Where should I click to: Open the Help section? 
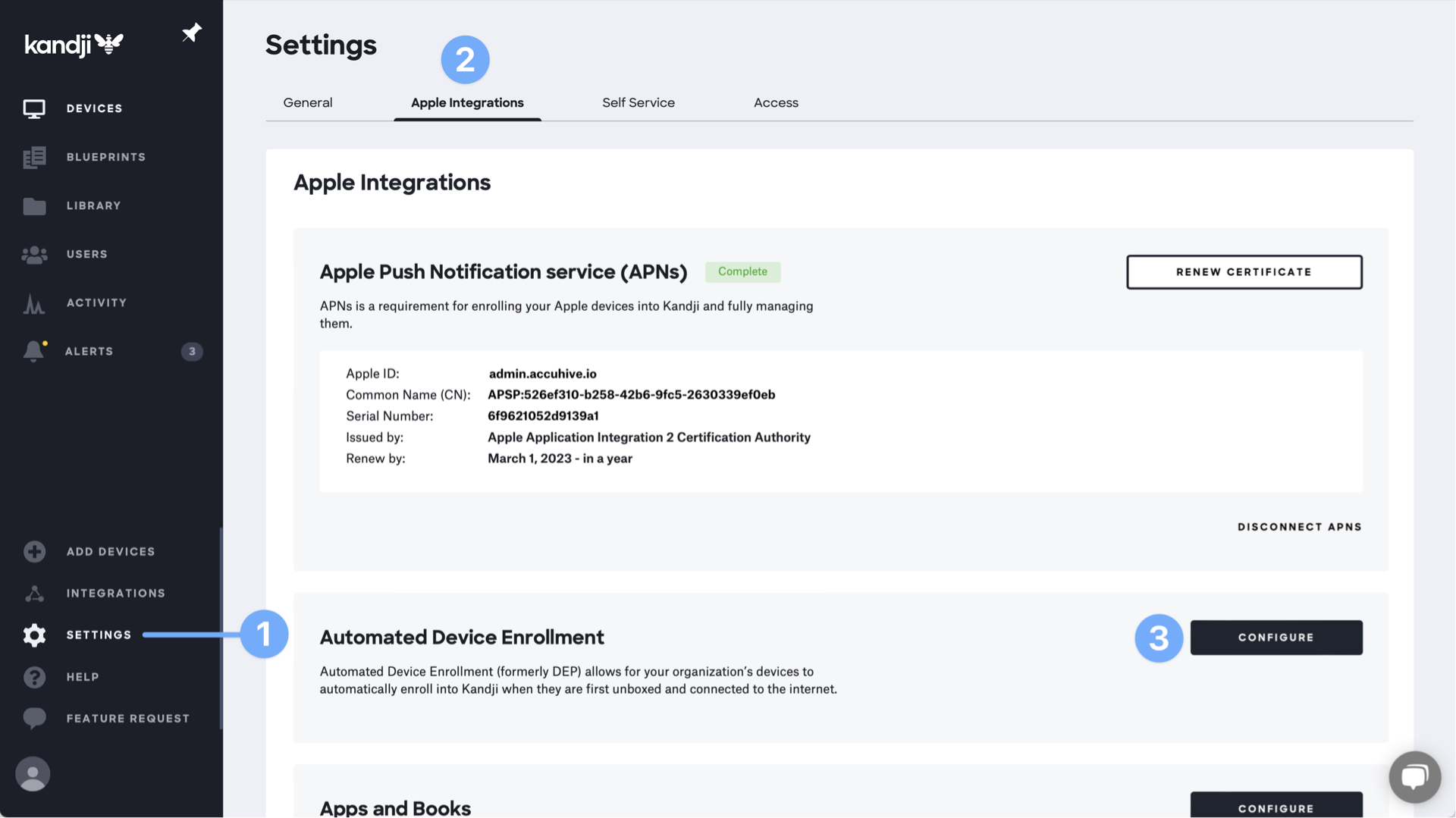(x=83, y=676)
